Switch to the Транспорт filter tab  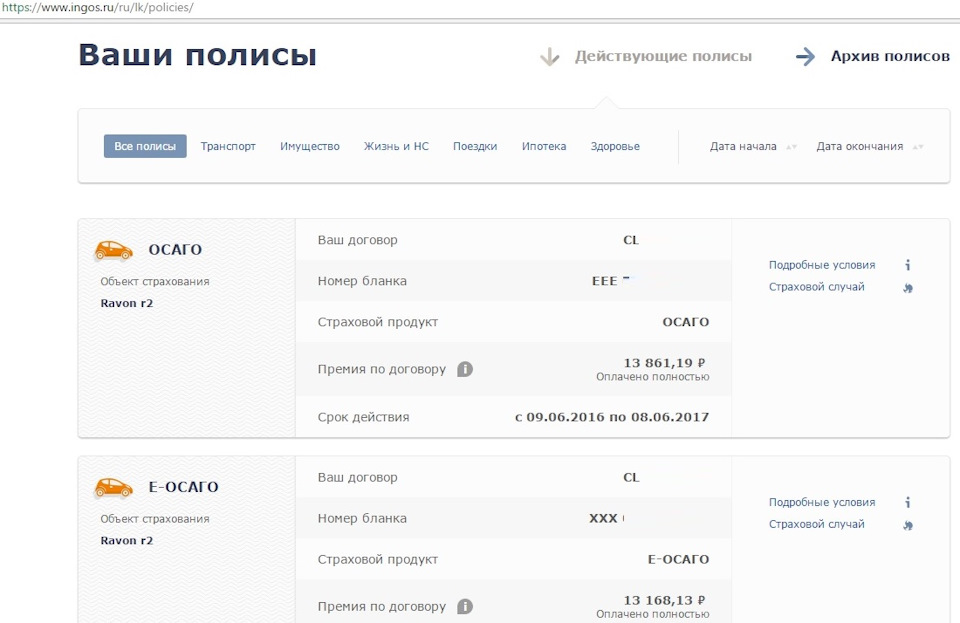228,146
